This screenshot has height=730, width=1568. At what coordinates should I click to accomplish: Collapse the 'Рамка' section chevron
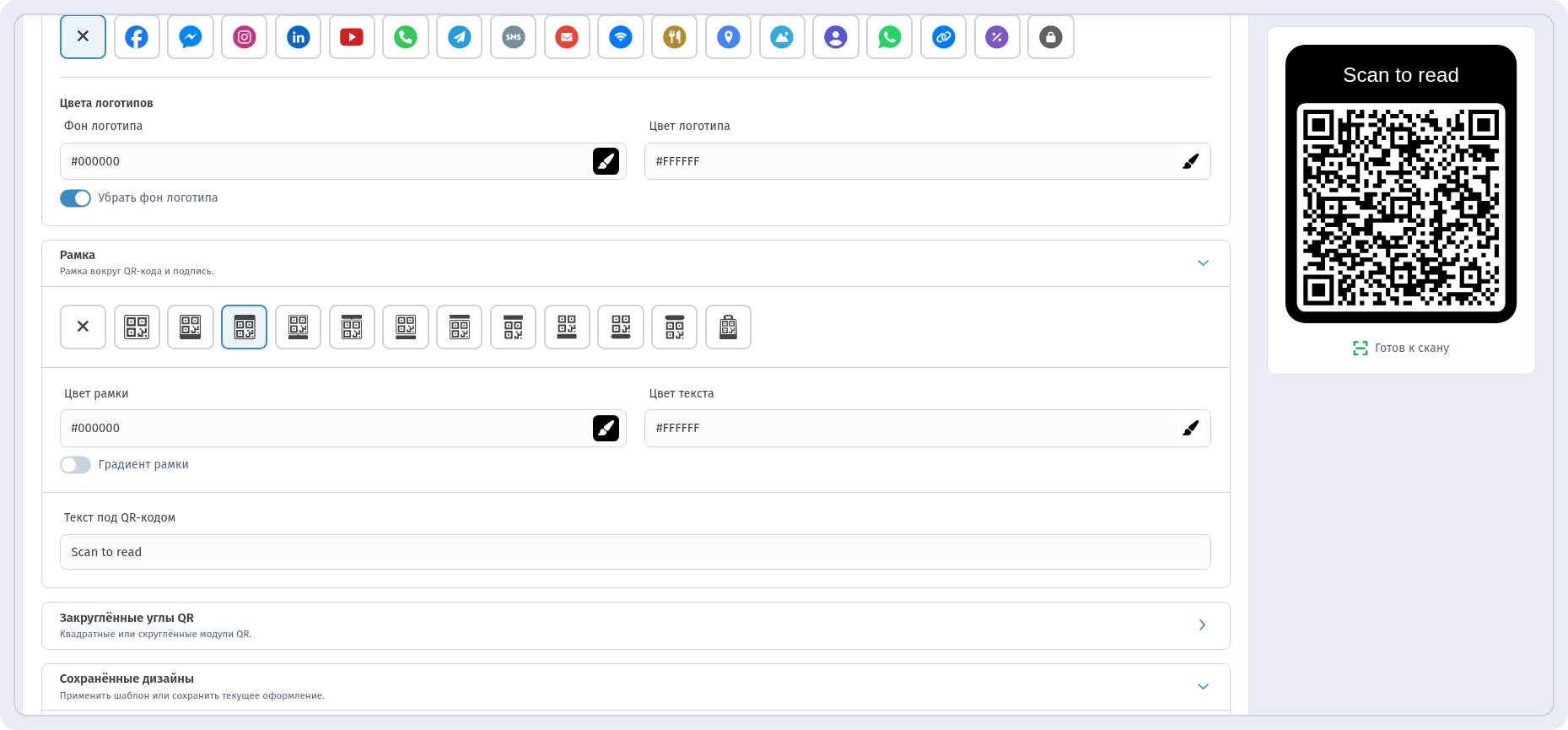point(1203,263)
